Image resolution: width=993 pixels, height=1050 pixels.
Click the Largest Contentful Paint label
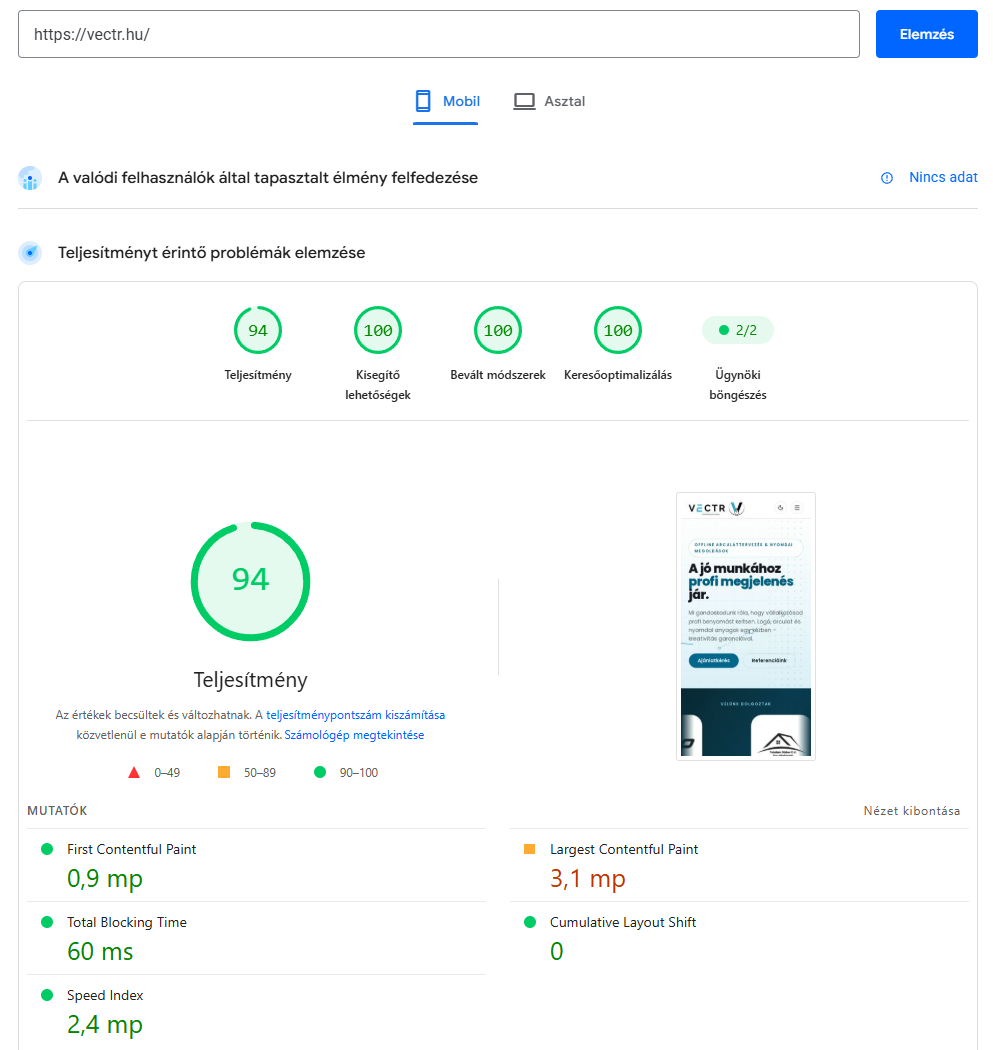623,849
